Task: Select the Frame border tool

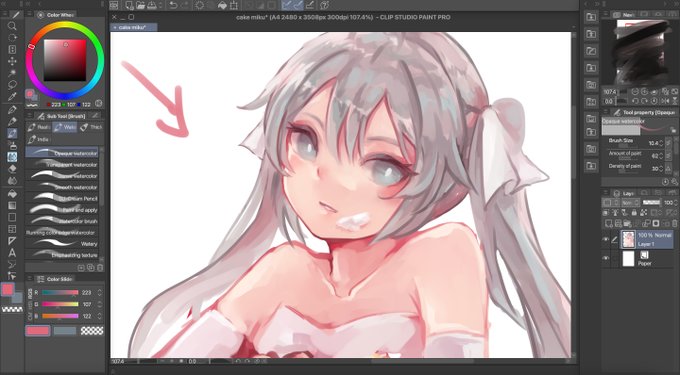Action: tap(12, 229)
